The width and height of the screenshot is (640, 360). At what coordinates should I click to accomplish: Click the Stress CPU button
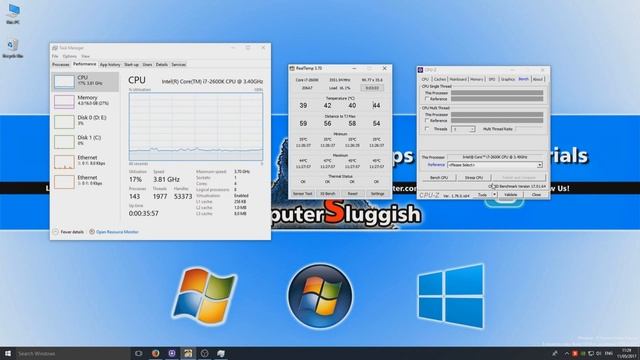(x=473, y=178)
